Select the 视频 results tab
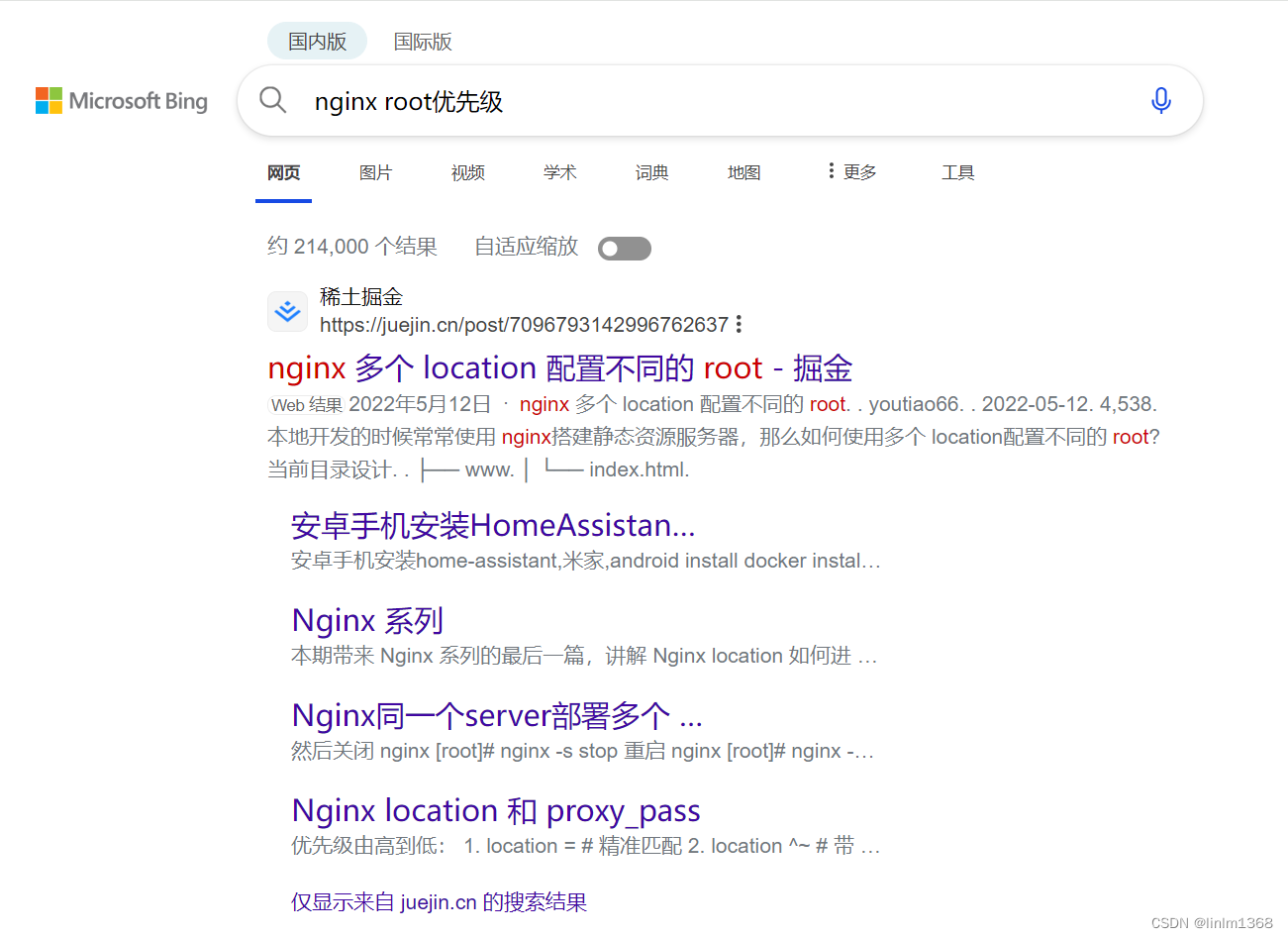Viewport: 1288px width, 938px height. click(467, 173)
